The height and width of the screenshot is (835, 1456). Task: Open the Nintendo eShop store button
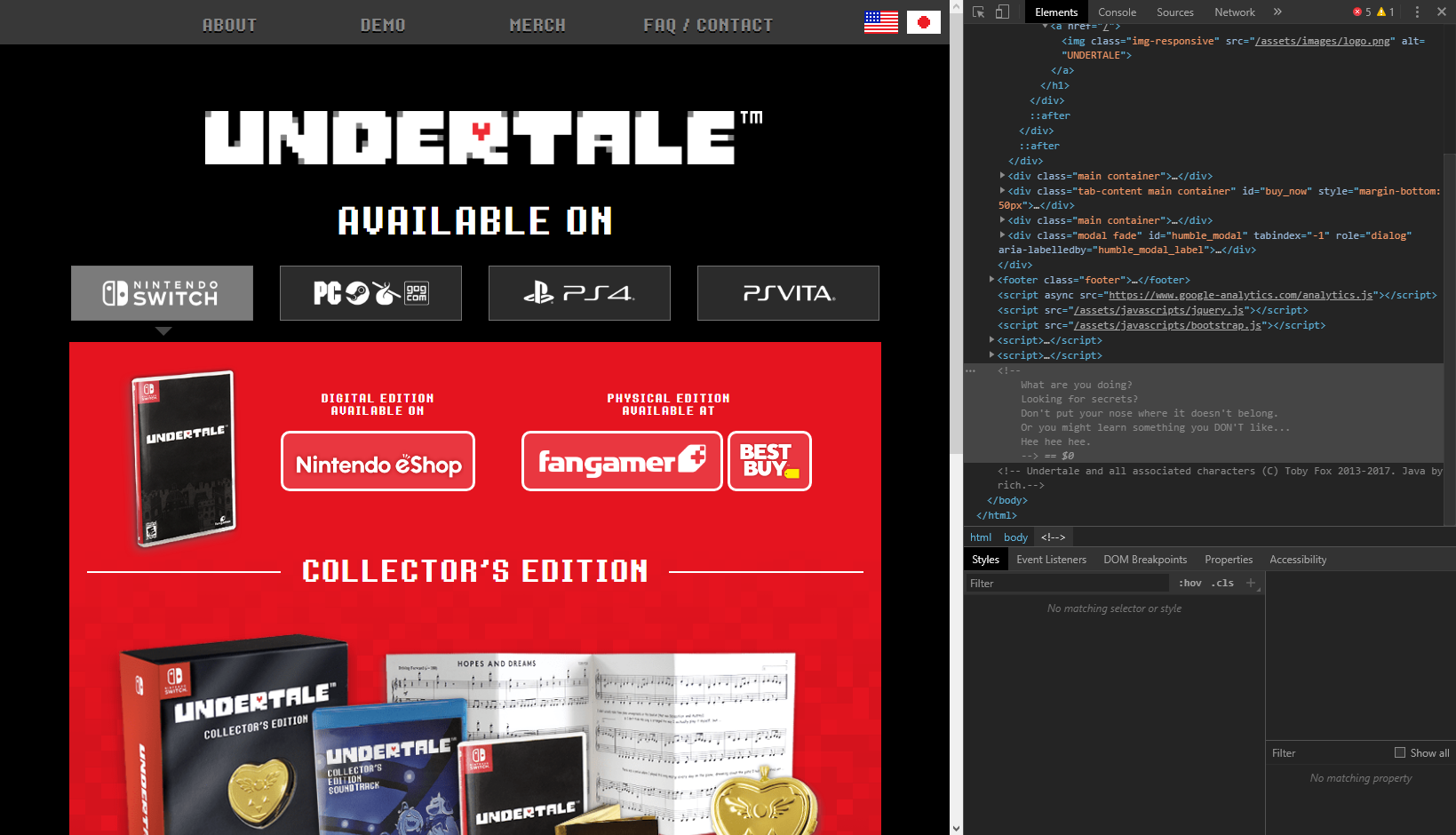(x=378, y=461)
